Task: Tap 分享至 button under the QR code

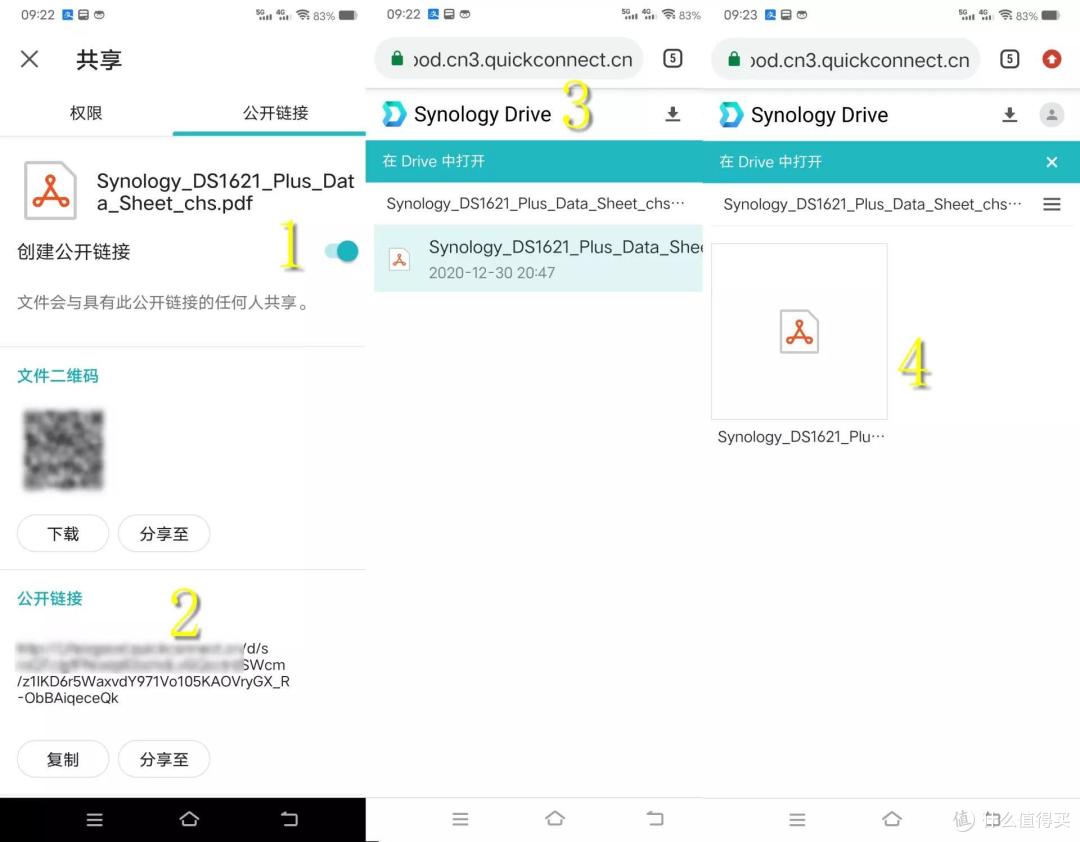Action: 164,533
